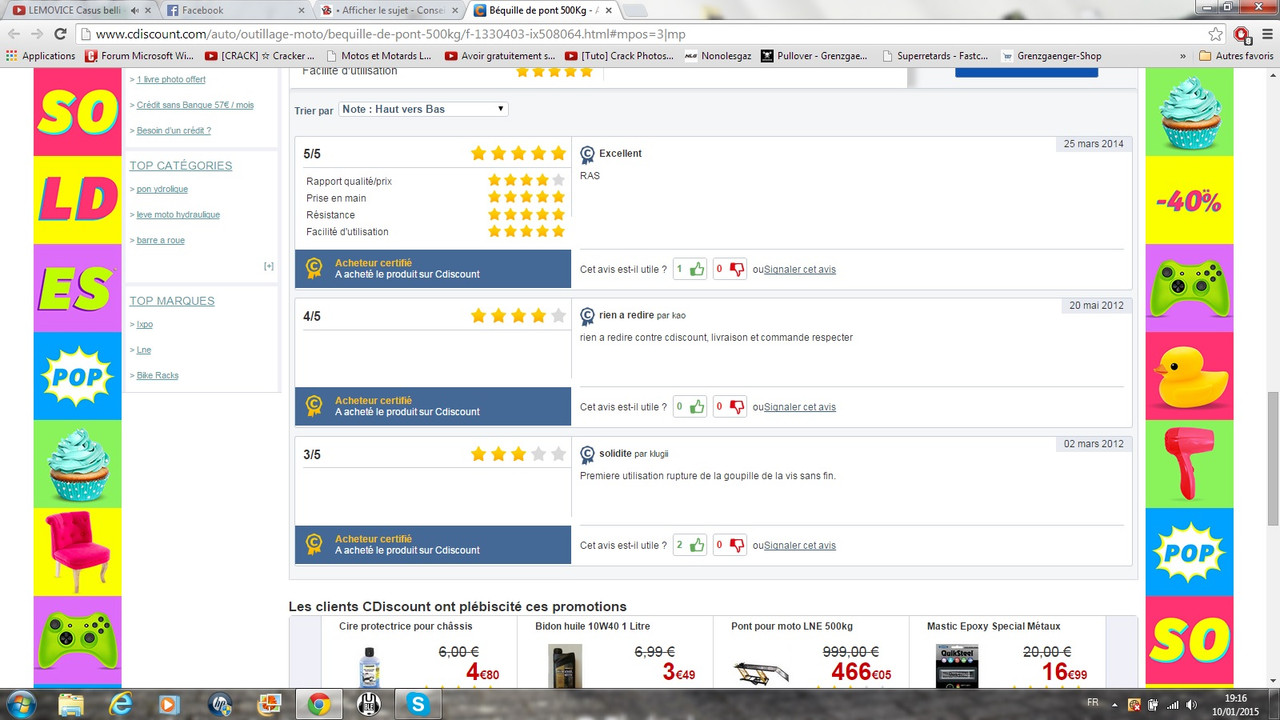1280x720 pixels.
Task: Open the Windows Start button
Action: pos(20,704)
